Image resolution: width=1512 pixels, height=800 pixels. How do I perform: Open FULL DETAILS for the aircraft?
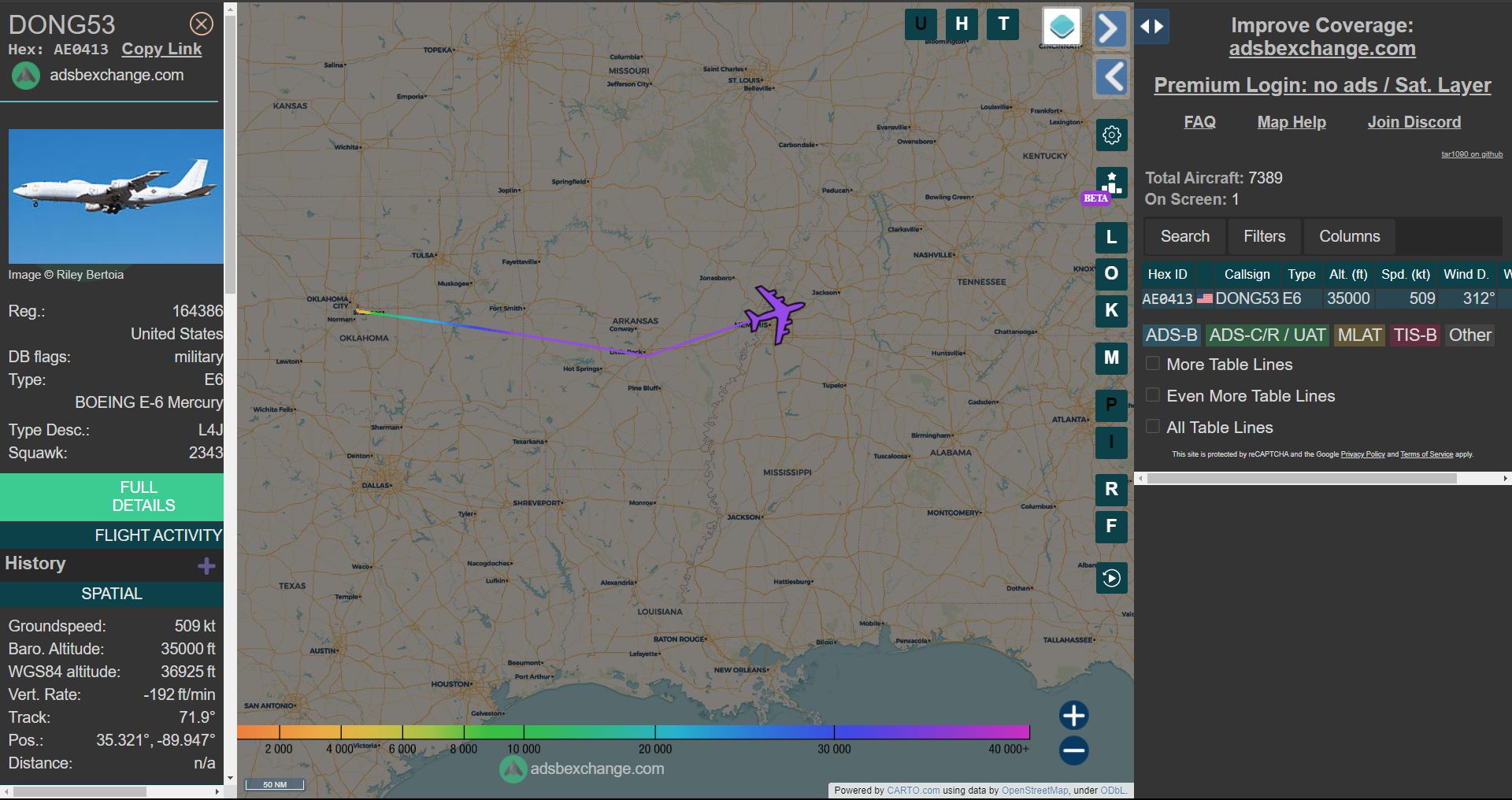click(112, 497)
